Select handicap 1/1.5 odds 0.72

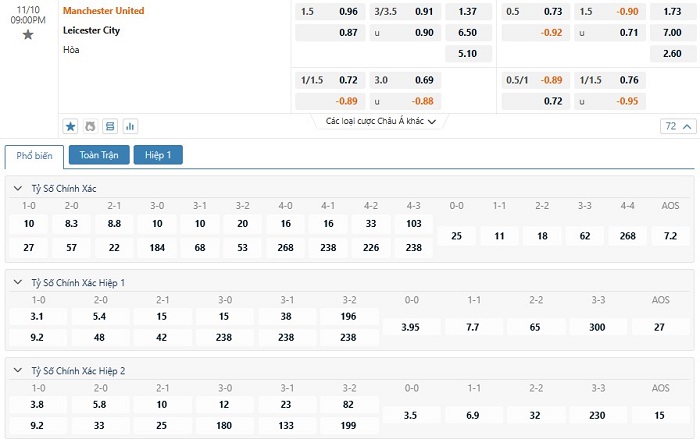(x=330, y=80)
